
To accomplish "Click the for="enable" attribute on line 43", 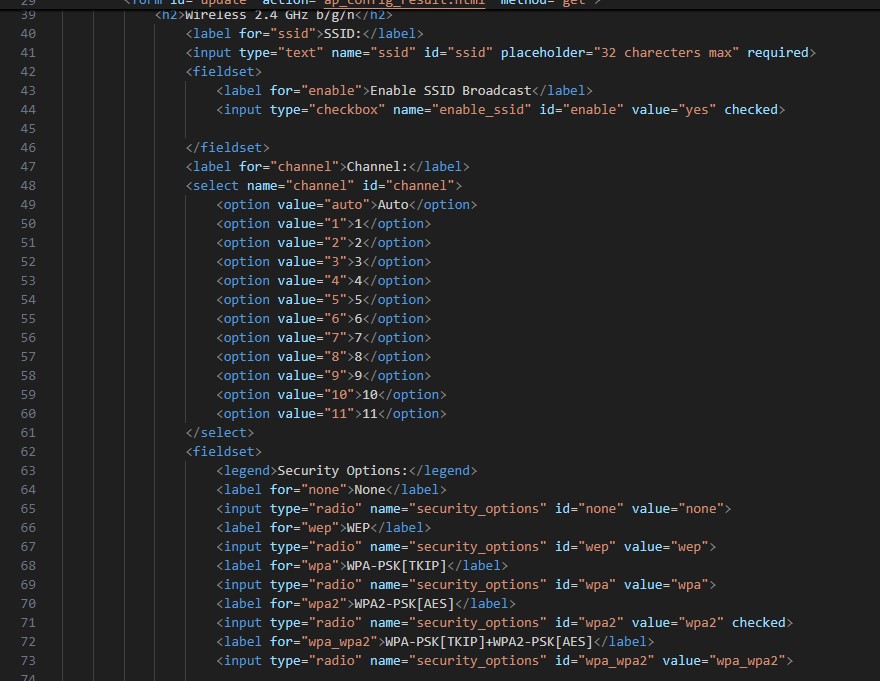I will [316, 91].
